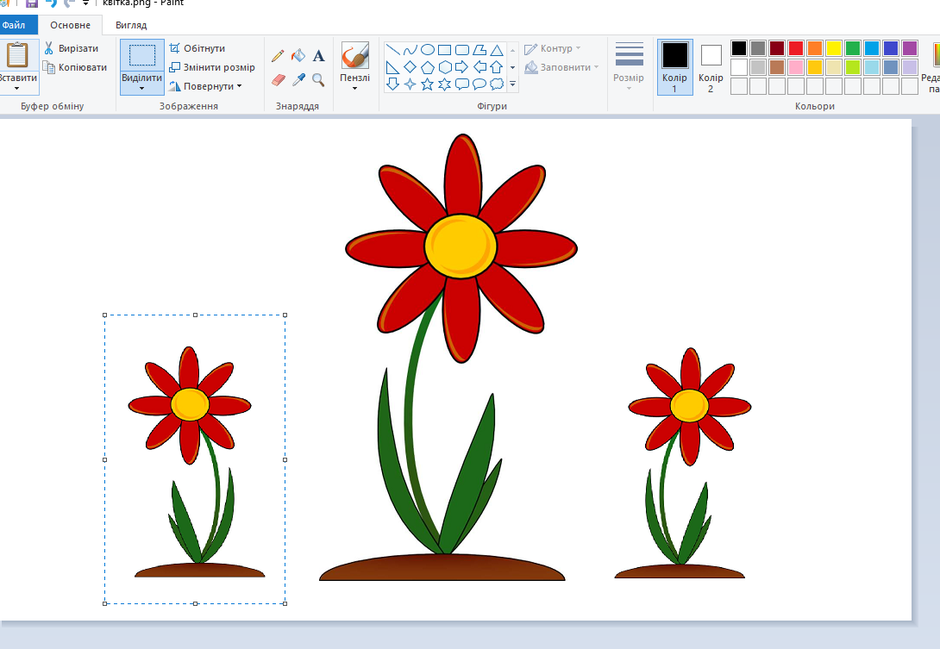The image size is (940, 649).
Task: Pick the purple color swatch
Action: (910, 48)
